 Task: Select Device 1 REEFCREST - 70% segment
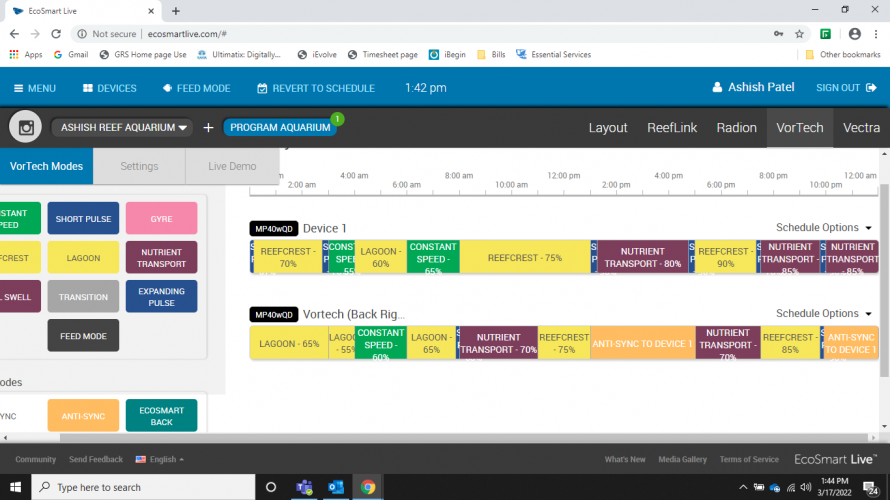click(x=288, y=257)
